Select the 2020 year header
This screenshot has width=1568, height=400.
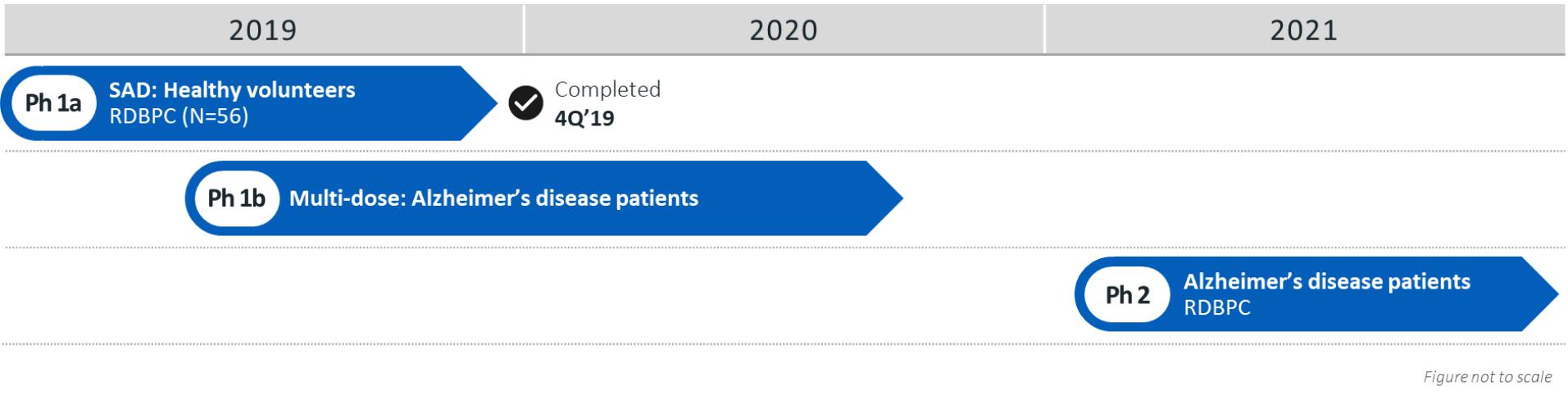pyautogui.click(x=783, y=30)
